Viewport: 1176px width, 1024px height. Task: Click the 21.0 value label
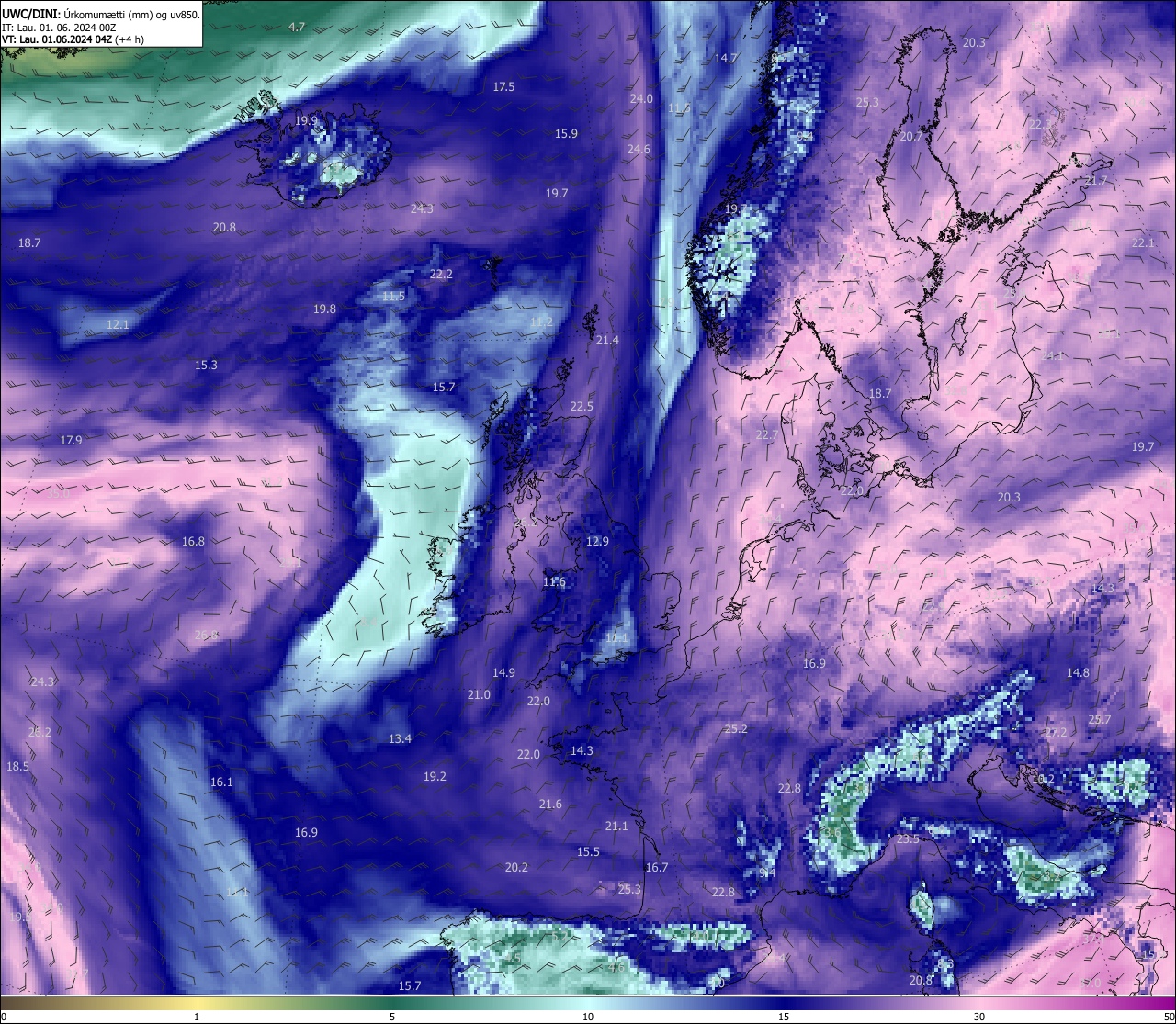point(479,695)
